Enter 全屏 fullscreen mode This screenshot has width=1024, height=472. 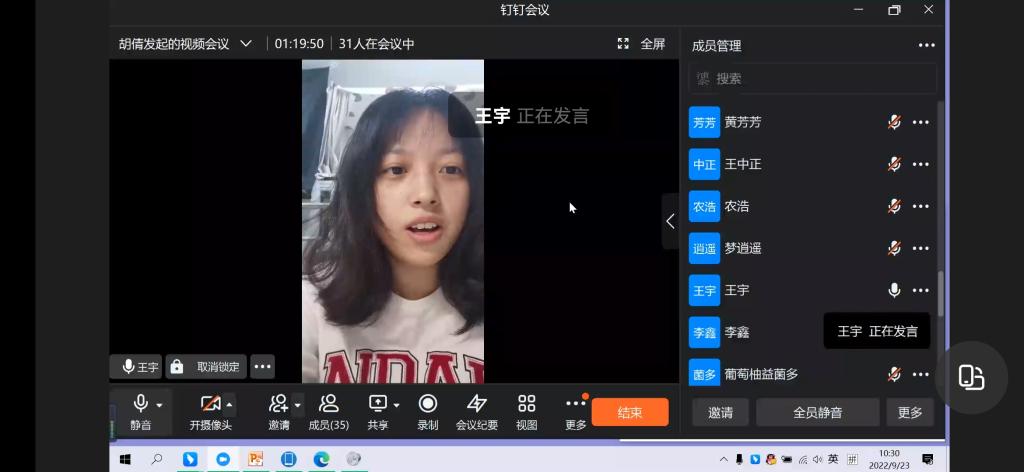pos(641,44)
